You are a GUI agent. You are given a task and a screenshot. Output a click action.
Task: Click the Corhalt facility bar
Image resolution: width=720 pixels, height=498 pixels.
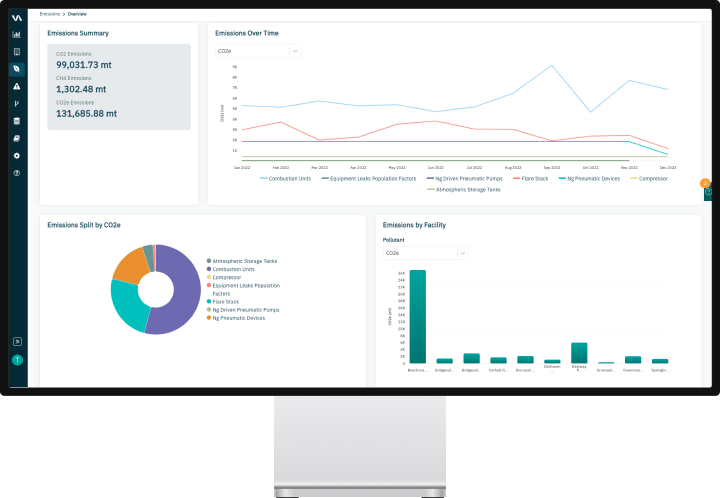tap(498, 360)
